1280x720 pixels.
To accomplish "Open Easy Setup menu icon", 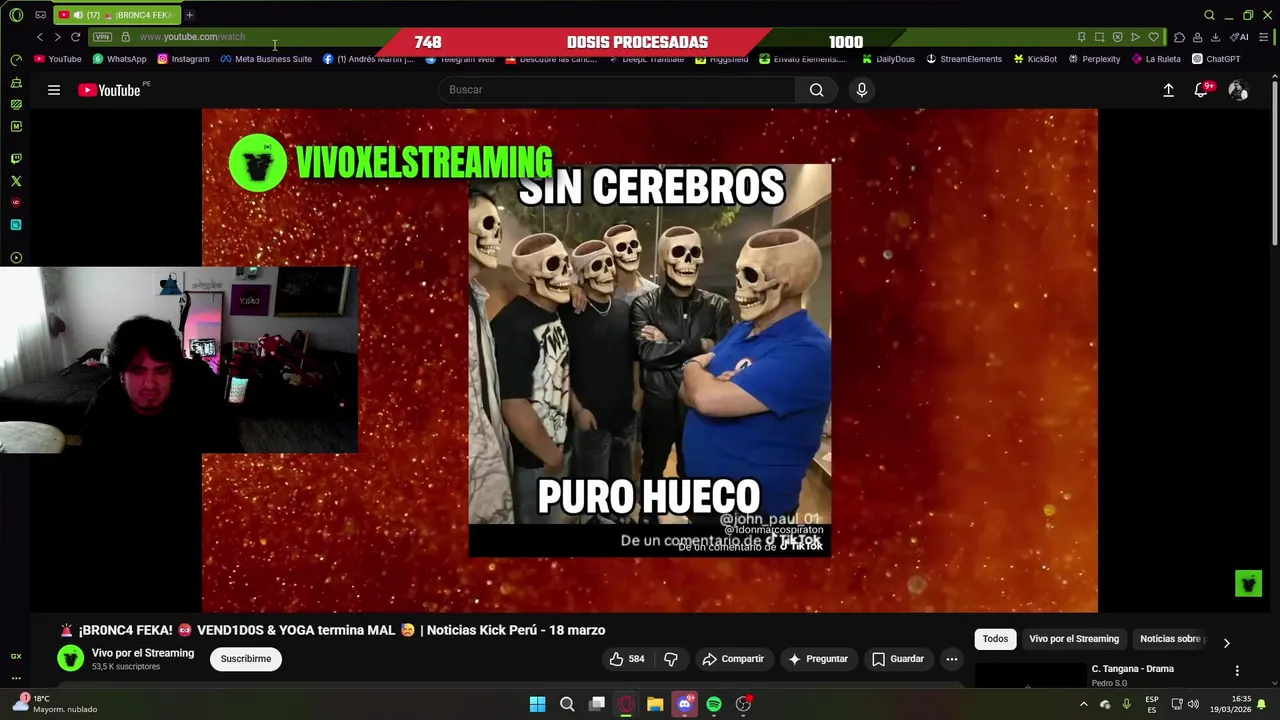I will click(x=1264, y=37).
